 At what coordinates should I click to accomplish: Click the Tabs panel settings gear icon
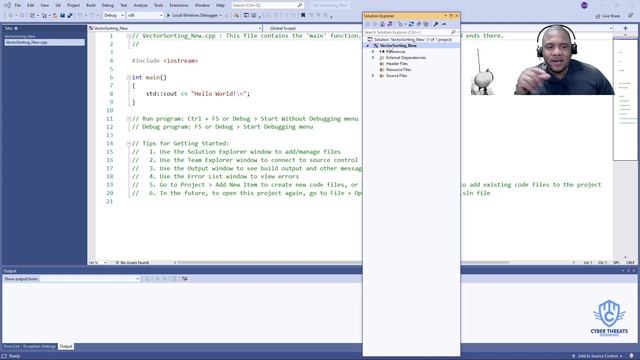point(16,28)
